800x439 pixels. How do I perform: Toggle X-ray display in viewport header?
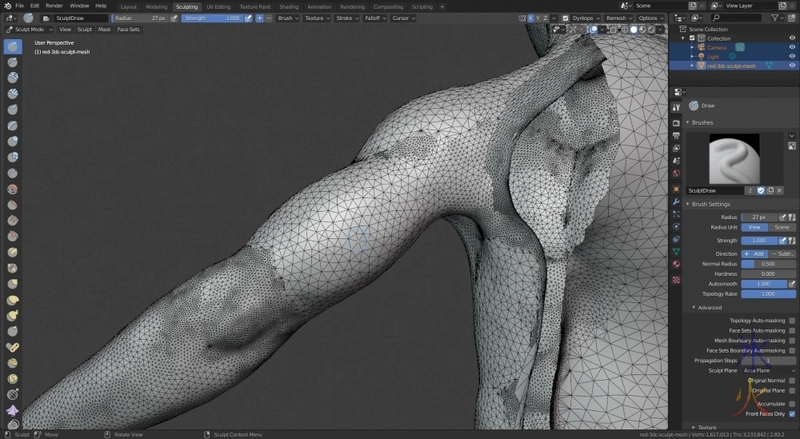pyautogui.click(x=612, y=30)
